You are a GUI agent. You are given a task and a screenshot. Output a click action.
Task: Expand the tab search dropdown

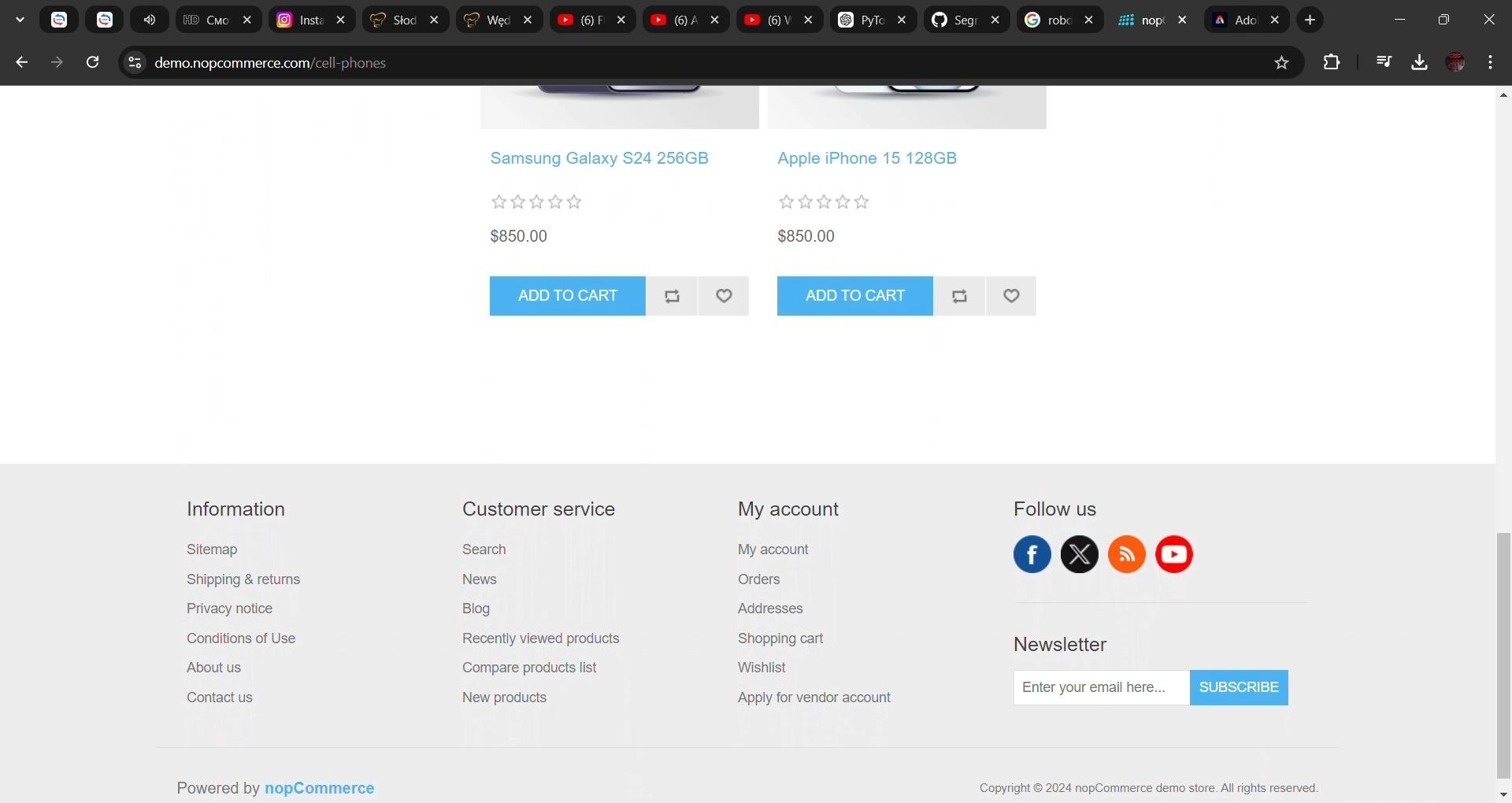[20, 20]
